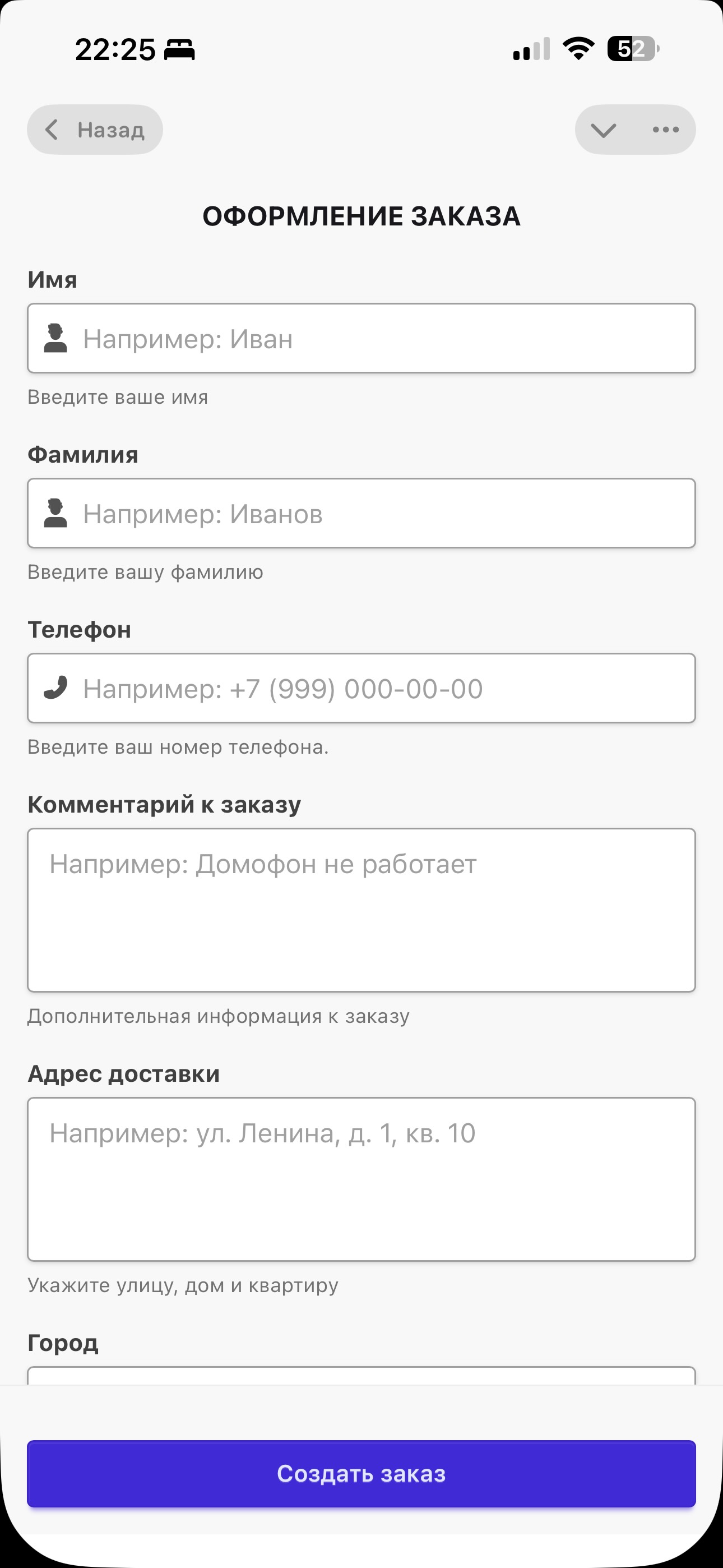Tap the sleep focus bed icon
This screenshot has height=1568, width=723.
(179, 49)
